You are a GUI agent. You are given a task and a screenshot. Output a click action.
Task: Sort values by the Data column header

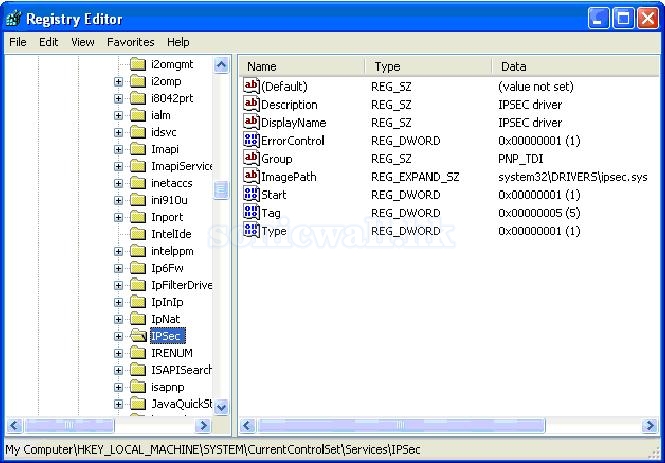[575, 67]
